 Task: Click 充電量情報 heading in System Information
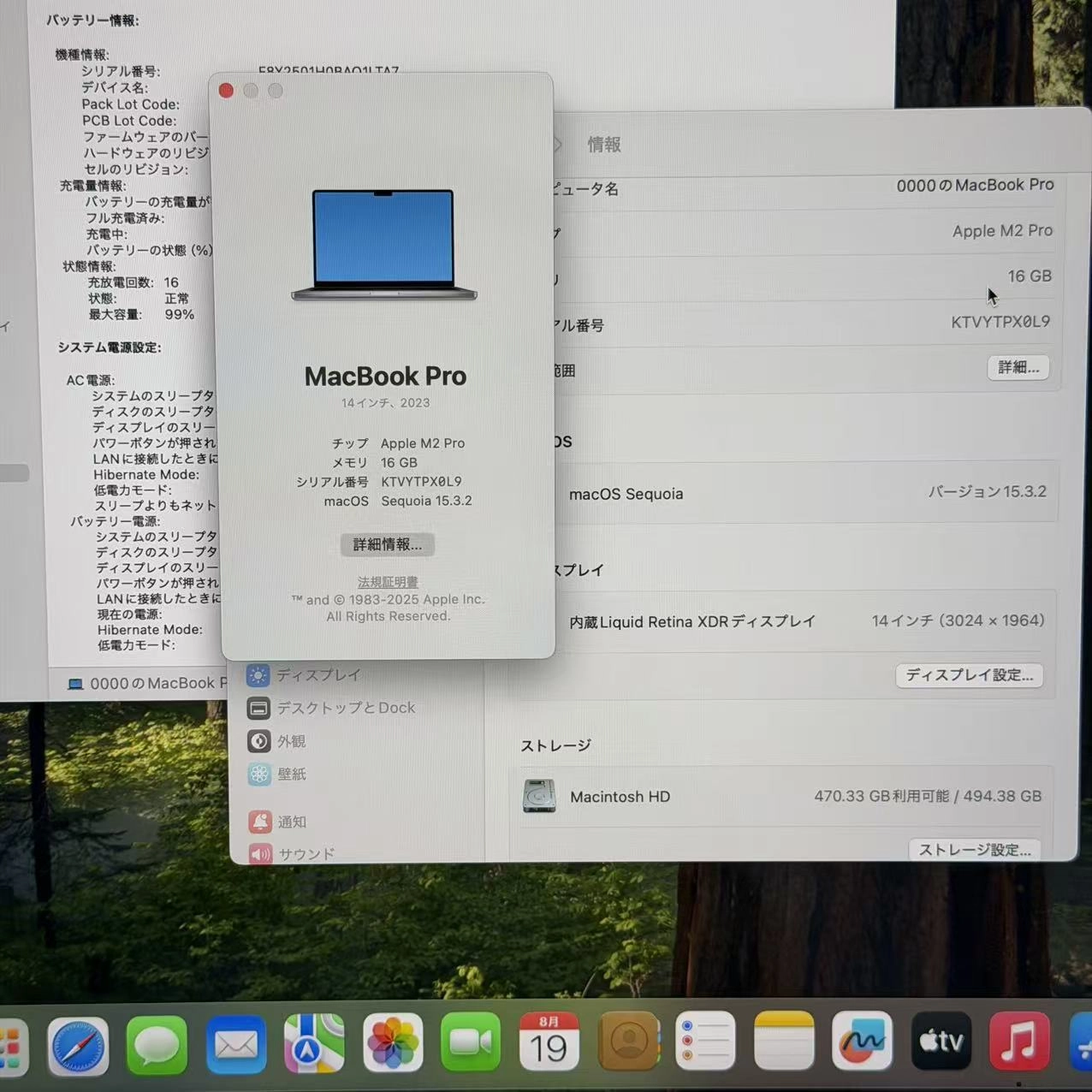(x=92, y=185)
